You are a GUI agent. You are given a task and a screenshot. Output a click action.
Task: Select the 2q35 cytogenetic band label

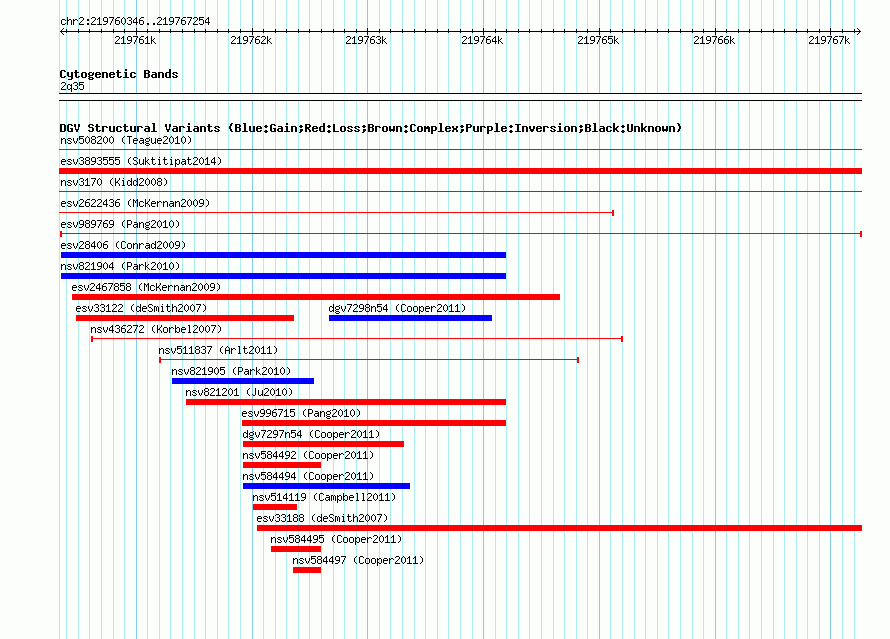point(72,86)
